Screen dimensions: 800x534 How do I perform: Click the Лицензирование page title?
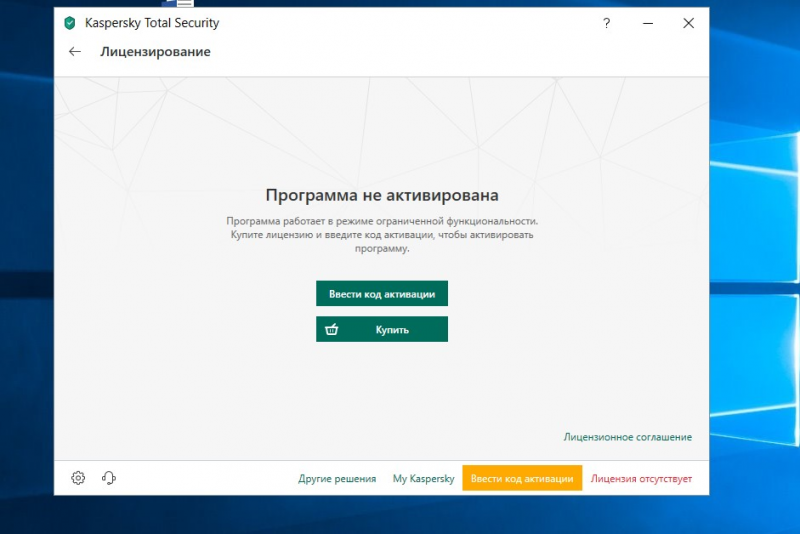pyautogui.click(x=155, y=52)
